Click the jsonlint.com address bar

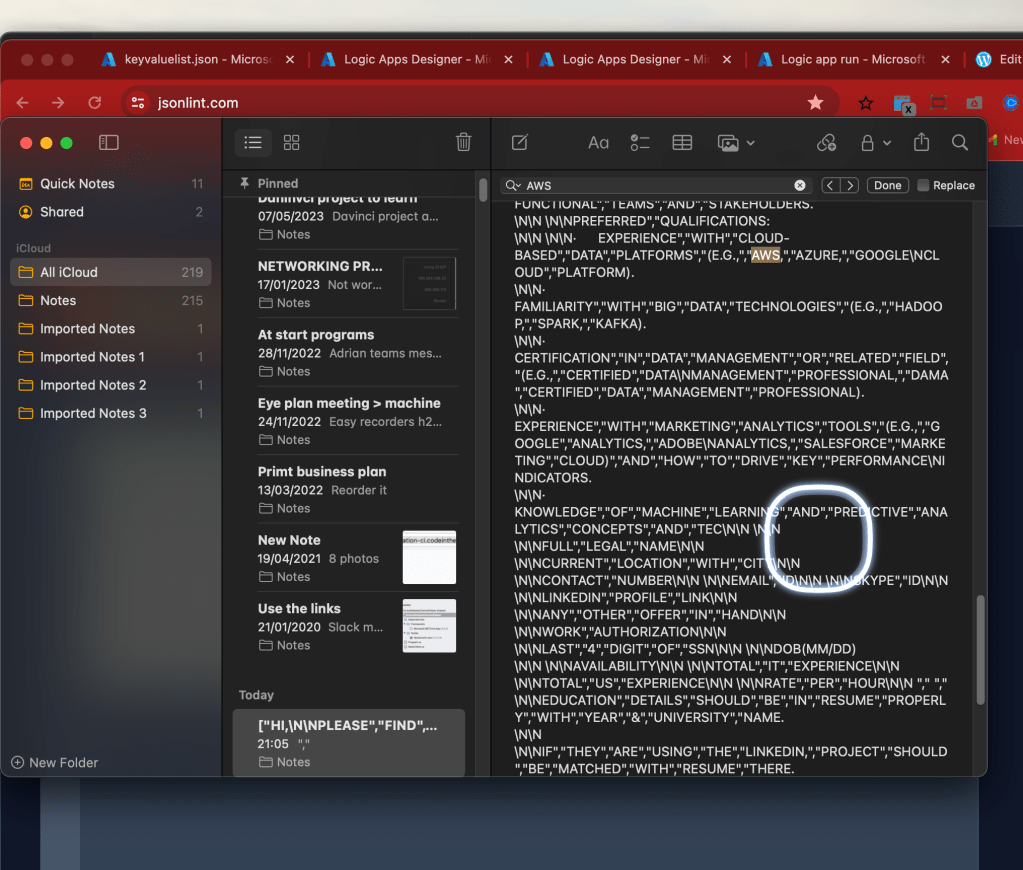click(480, 102)
